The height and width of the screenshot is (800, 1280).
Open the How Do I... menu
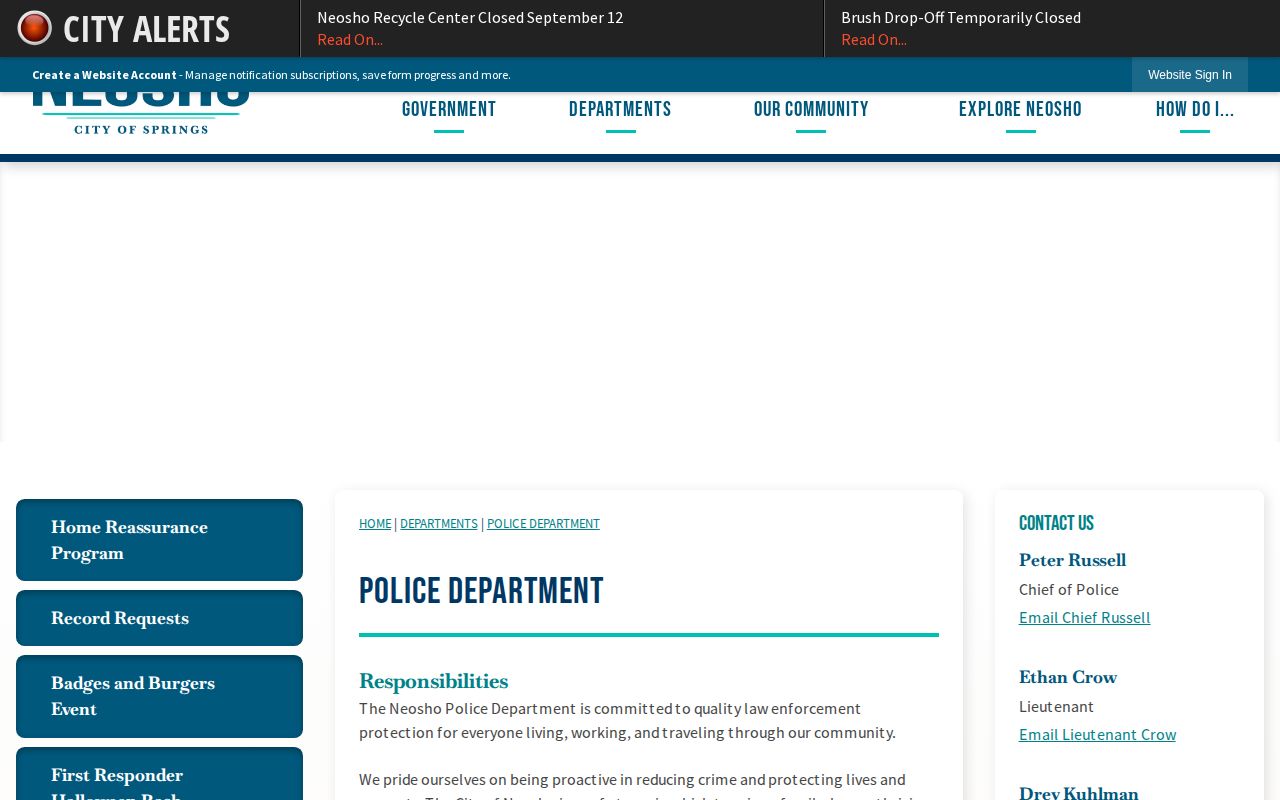point(1195,109)
